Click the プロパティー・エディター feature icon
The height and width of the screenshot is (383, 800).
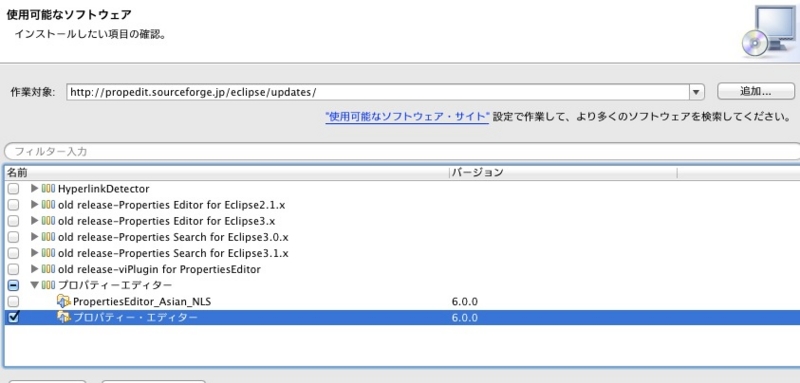(64, 317)
